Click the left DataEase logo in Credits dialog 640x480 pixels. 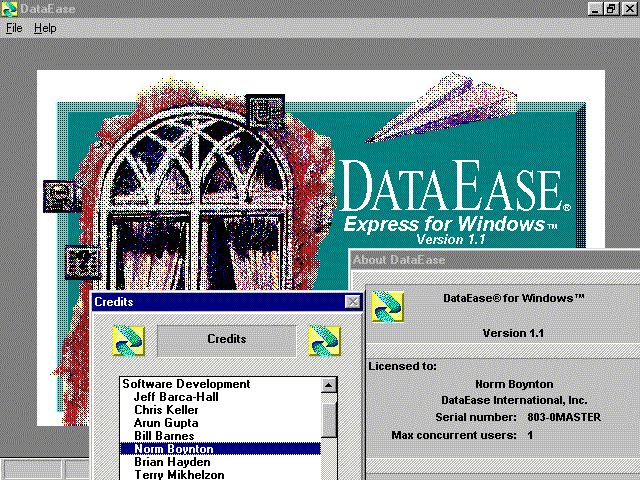pos(129,340)
